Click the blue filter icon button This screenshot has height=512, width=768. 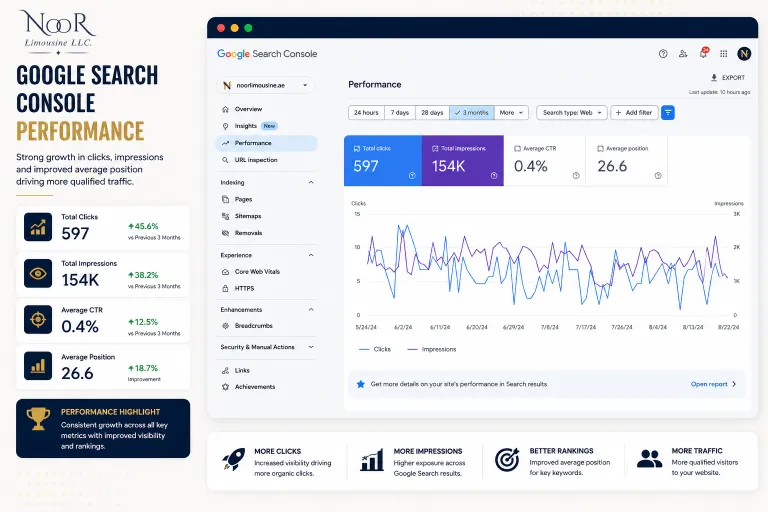[x=668, y=113]
